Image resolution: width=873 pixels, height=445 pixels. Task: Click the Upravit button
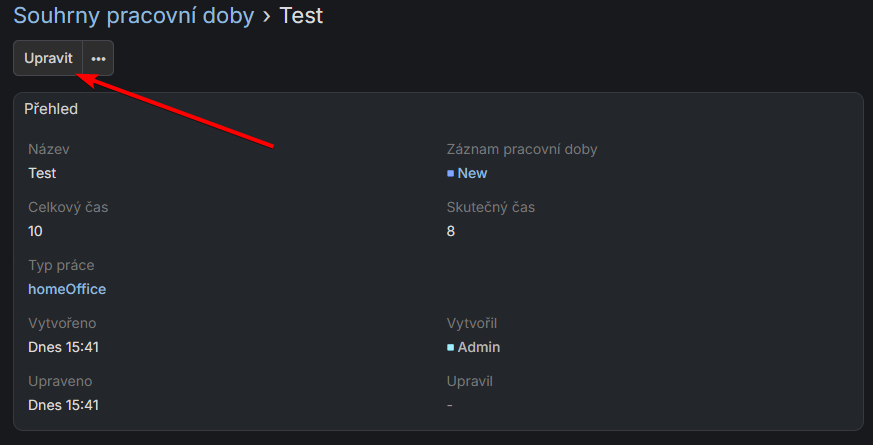pos(48,58)
